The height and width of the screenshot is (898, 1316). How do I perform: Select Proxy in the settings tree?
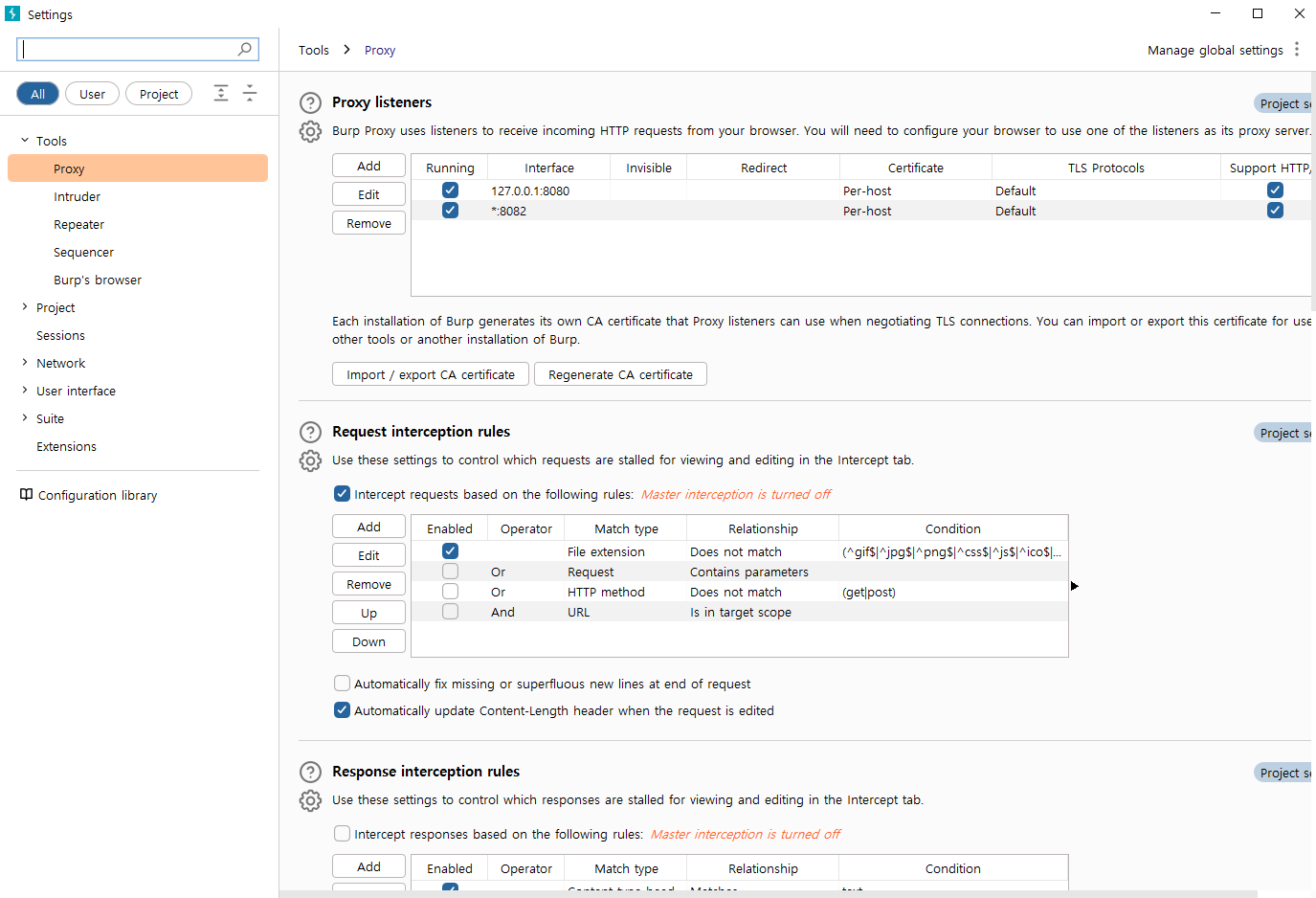tap(138, 168)
